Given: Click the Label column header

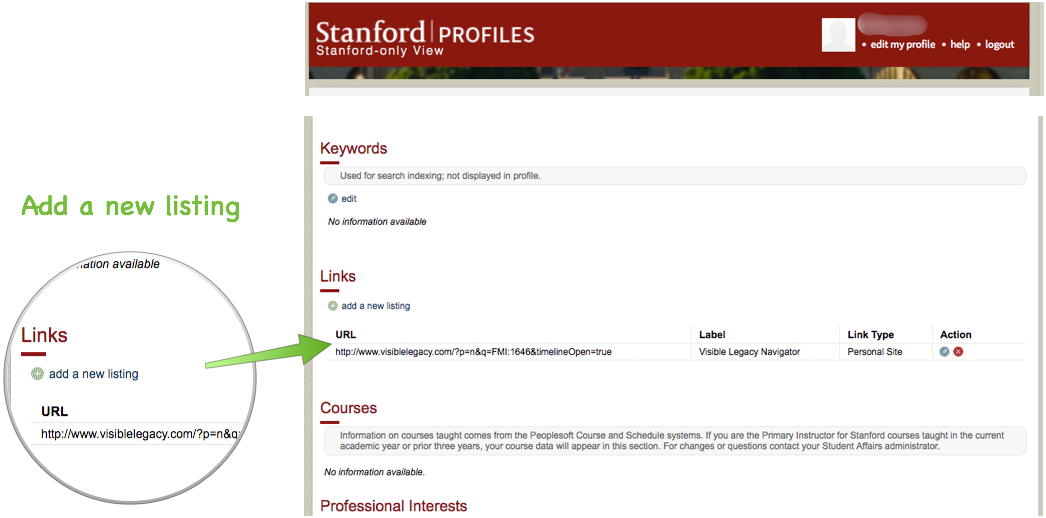Looking at the screenshot, I should (712, 335).
